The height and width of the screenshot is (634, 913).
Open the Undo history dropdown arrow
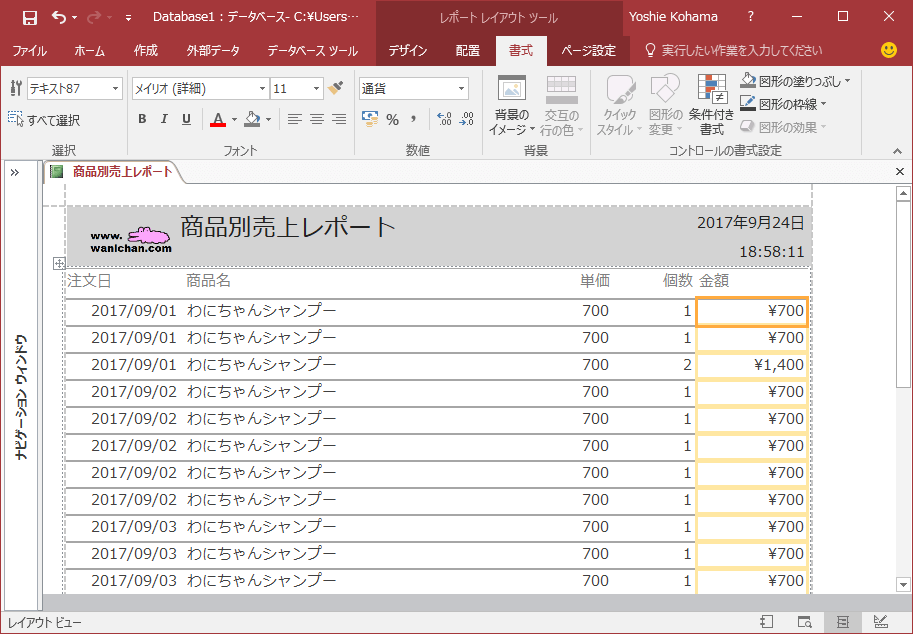(x=75, y=18)
